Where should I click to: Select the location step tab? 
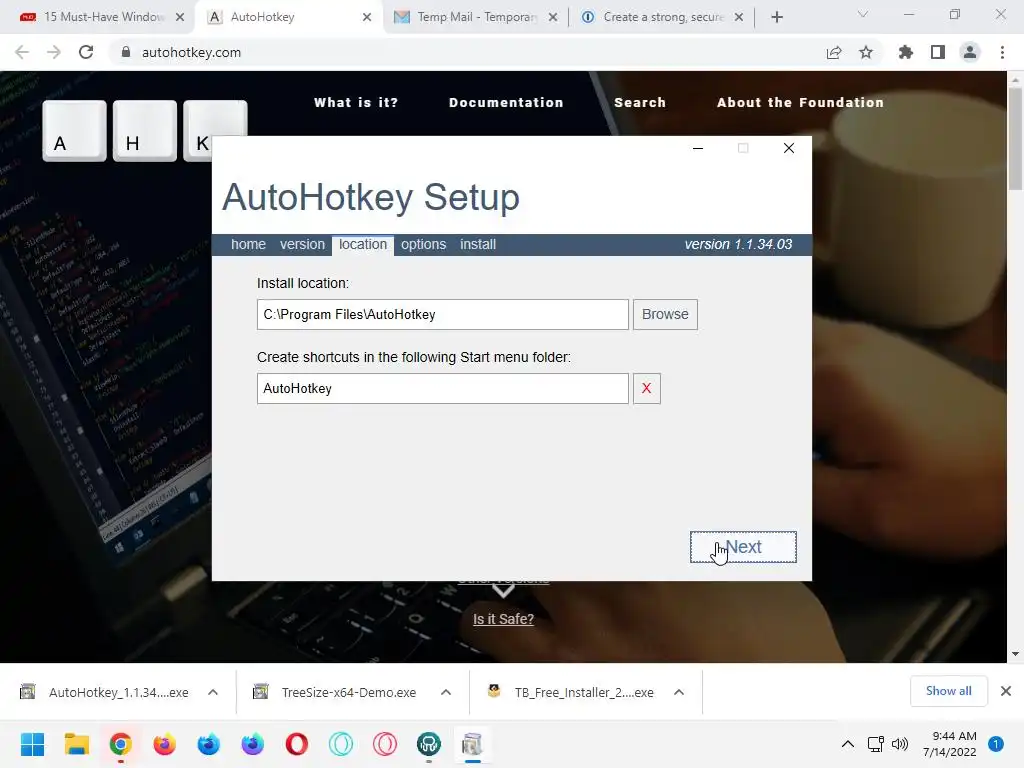point(363,245)
